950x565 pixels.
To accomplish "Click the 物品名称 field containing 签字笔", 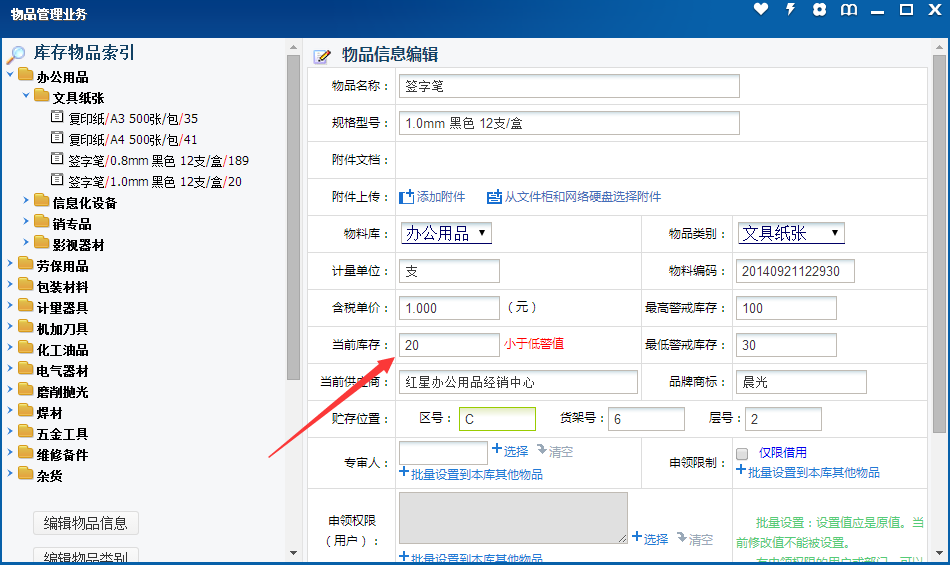I will pos(569,86).
